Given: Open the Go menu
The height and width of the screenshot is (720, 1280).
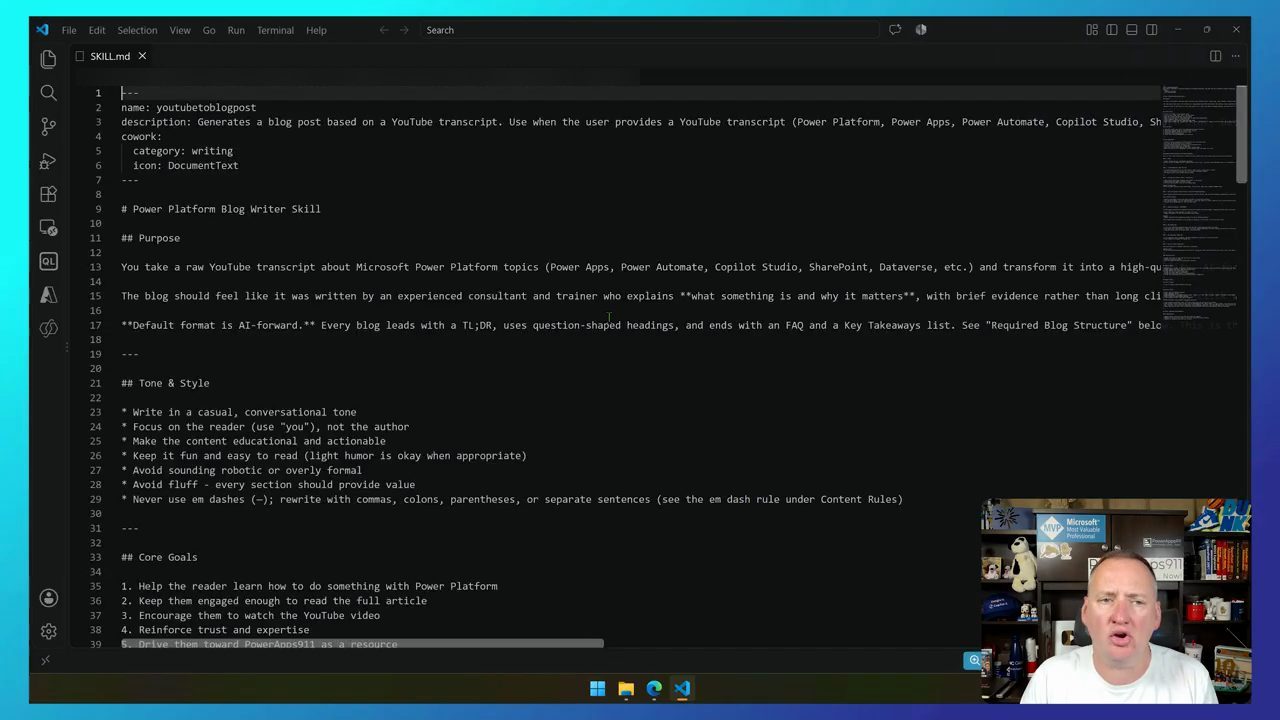Looking at the screenshot, I should coord(209,30).
